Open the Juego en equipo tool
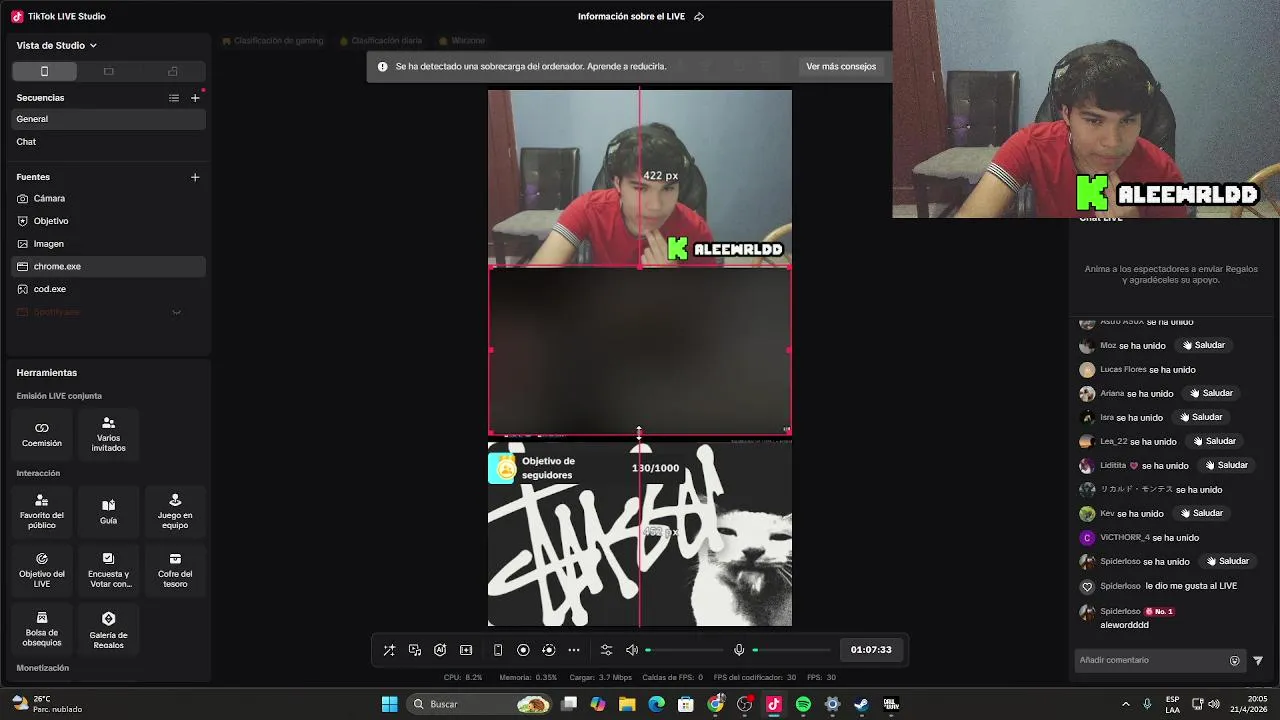 pos(175,511)
